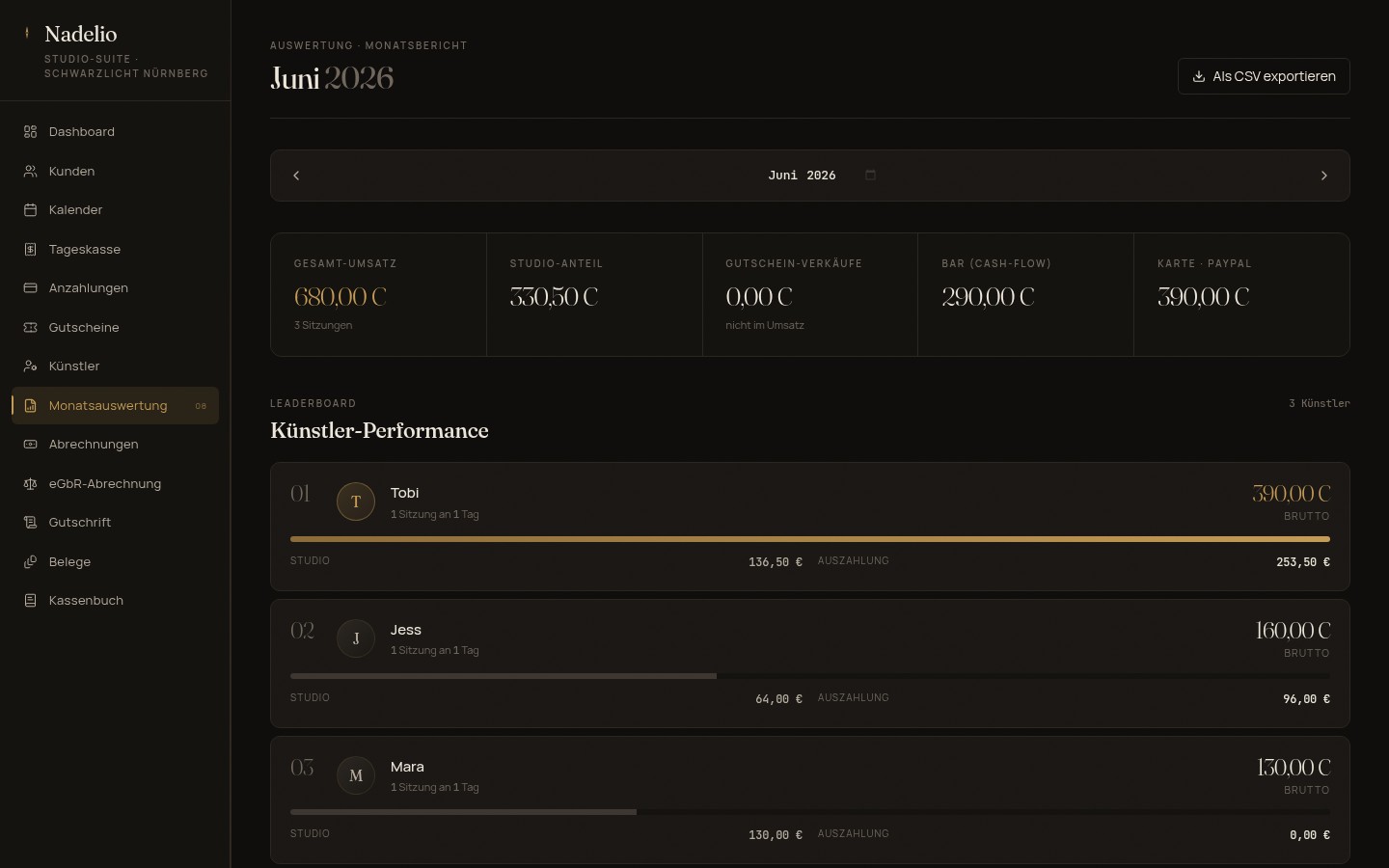
Task: Click Als CSV exportieren button
Action: coord(1264,76)
